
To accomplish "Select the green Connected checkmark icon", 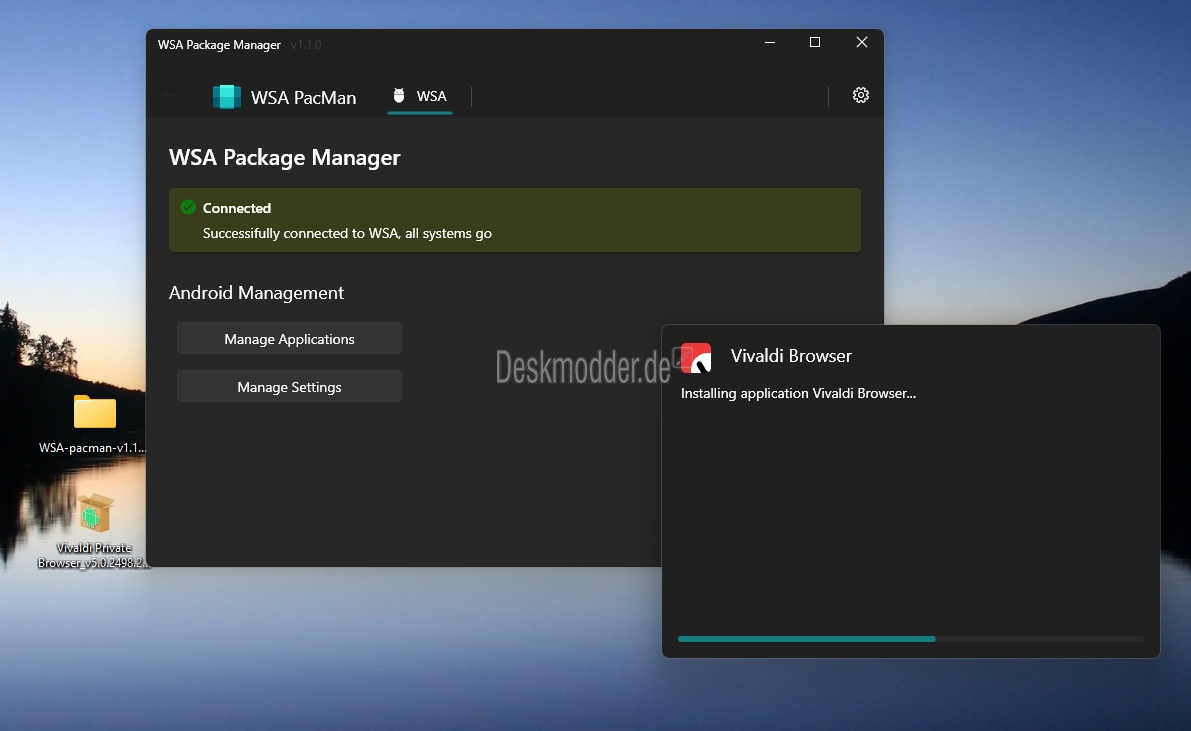I will click(188, 207).
